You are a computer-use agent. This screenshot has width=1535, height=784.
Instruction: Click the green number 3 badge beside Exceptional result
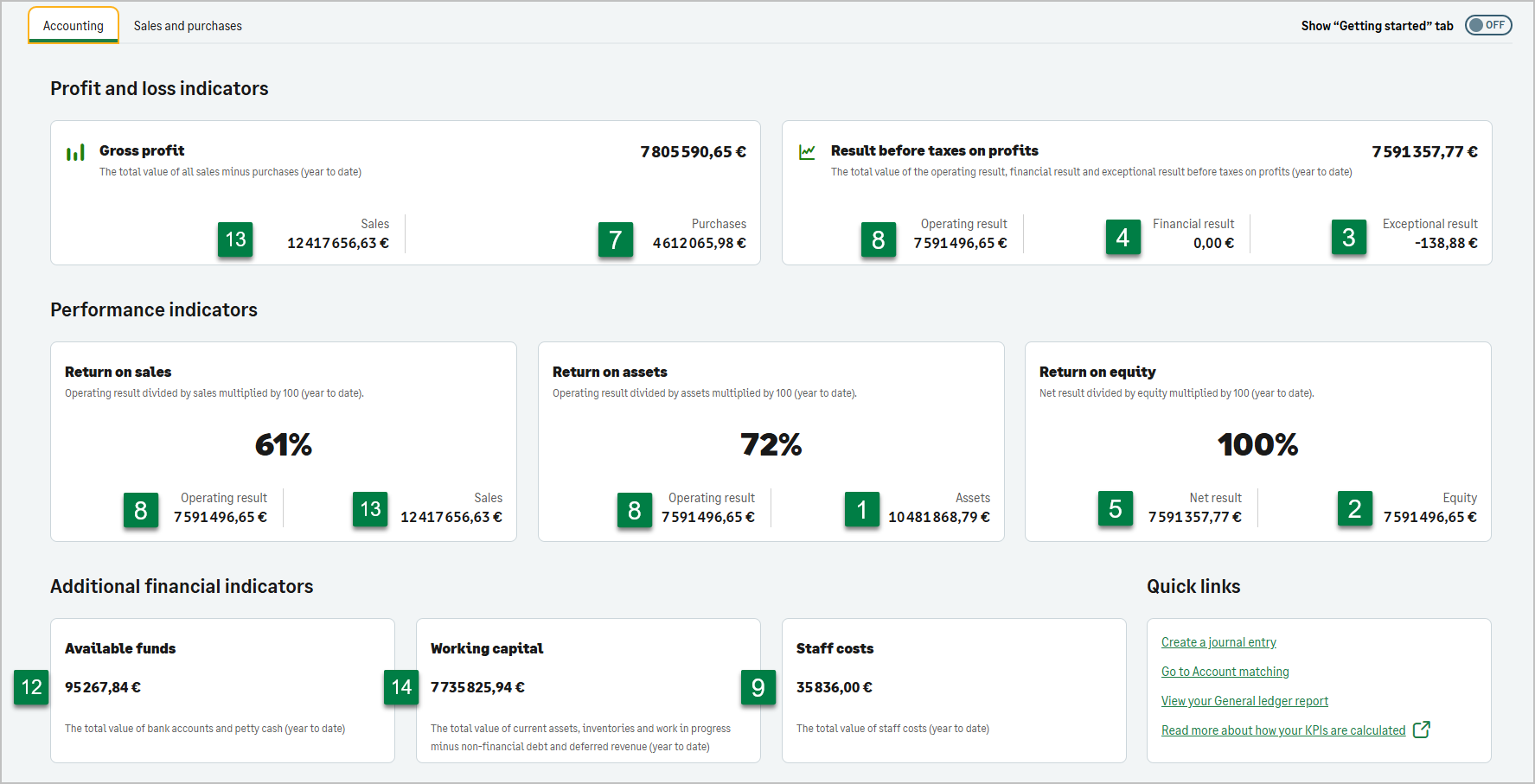[1348, 238]
